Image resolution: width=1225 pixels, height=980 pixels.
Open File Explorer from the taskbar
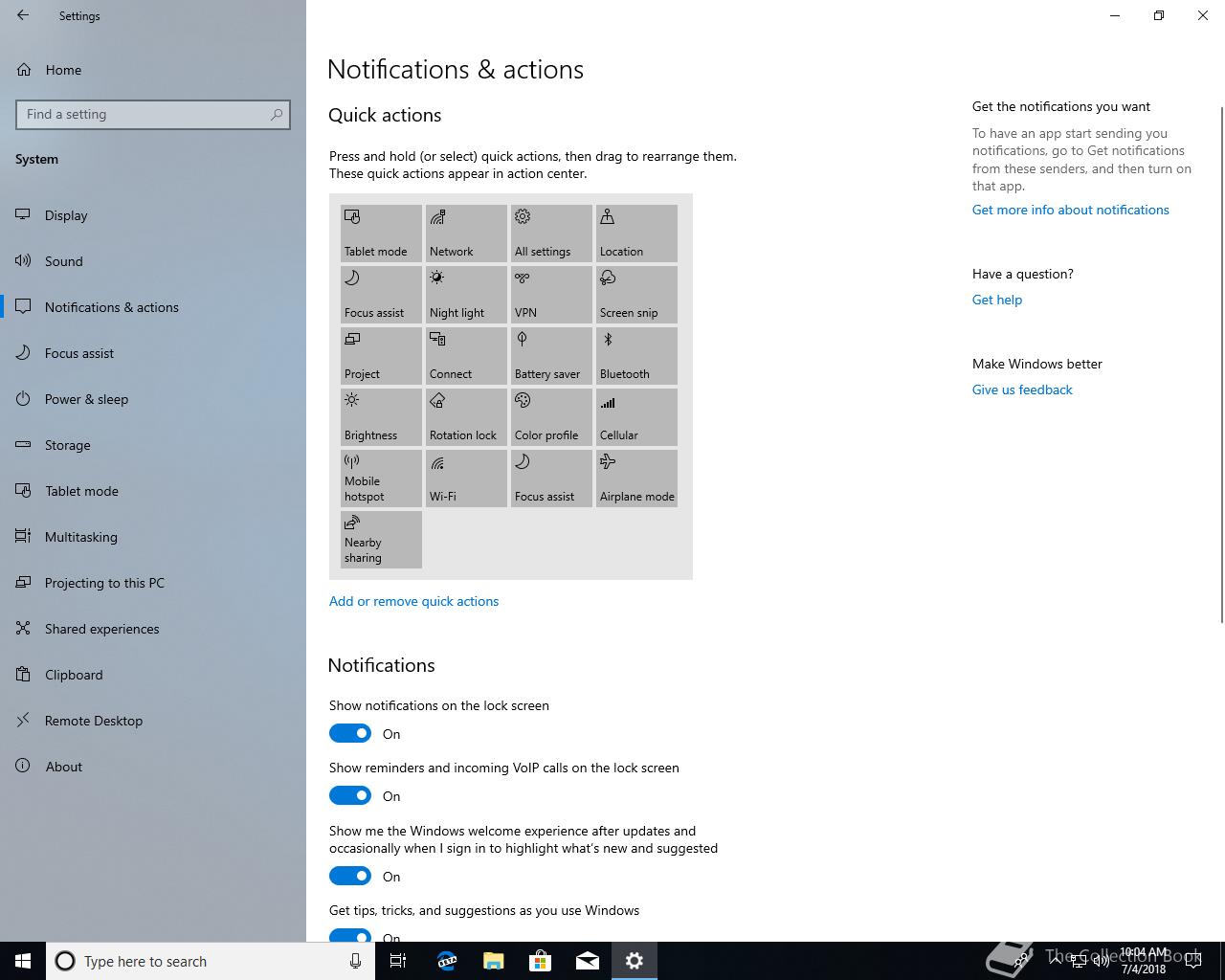point(494,961)
